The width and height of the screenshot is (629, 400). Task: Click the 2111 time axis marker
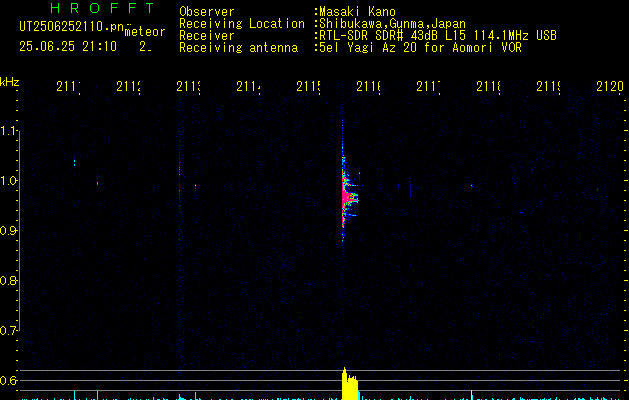click(68, 86)
